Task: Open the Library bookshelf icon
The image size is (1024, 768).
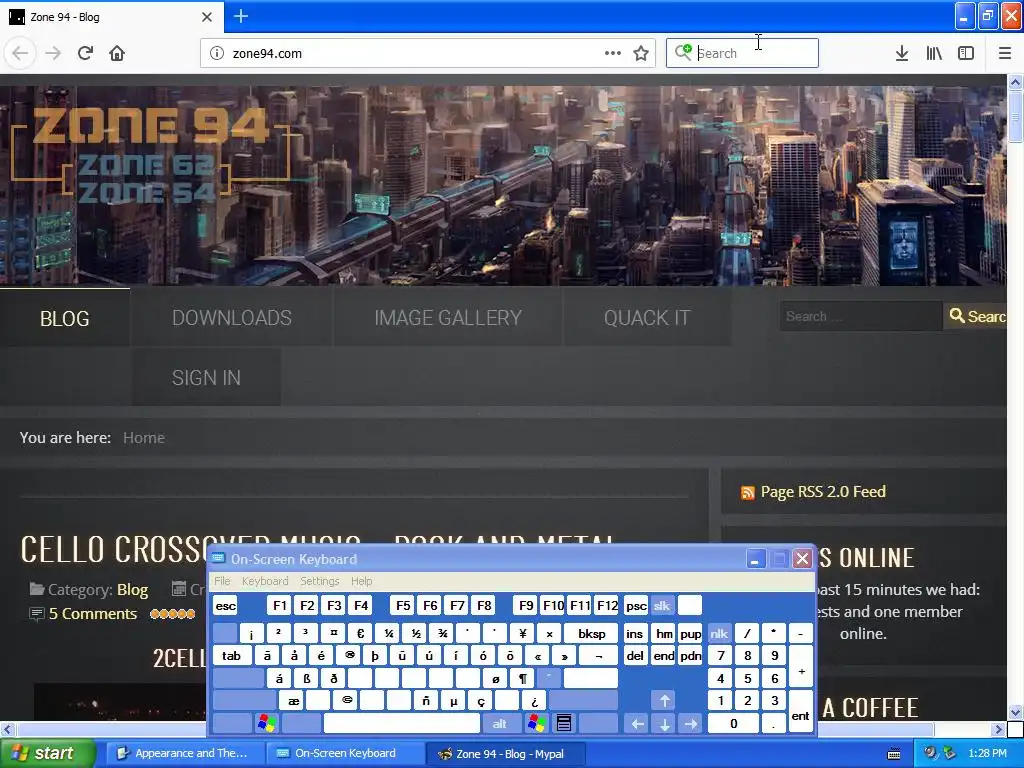Action: point(934,53)
